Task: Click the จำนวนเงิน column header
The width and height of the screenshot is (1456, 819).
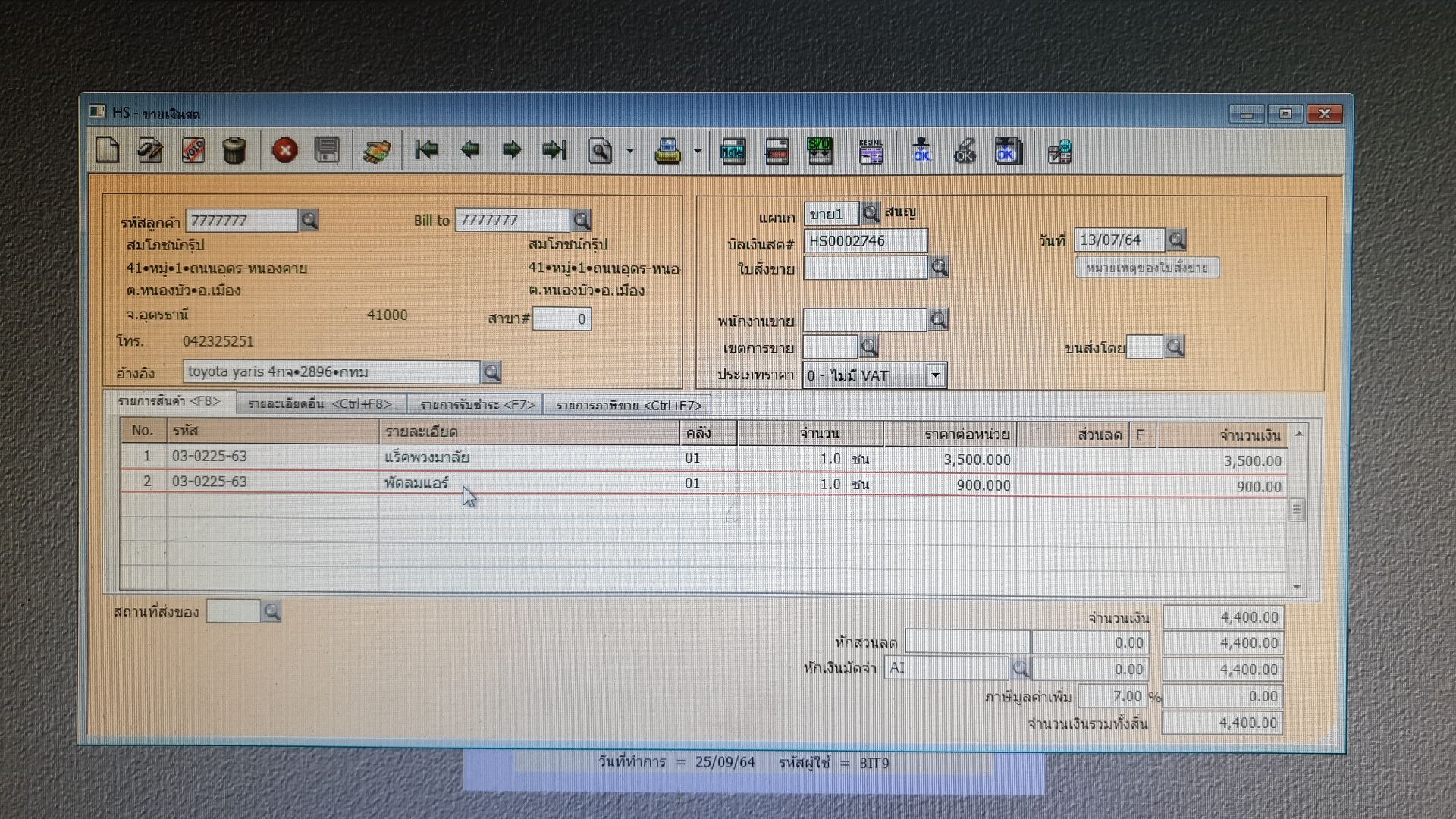Action: (1221, 435)
